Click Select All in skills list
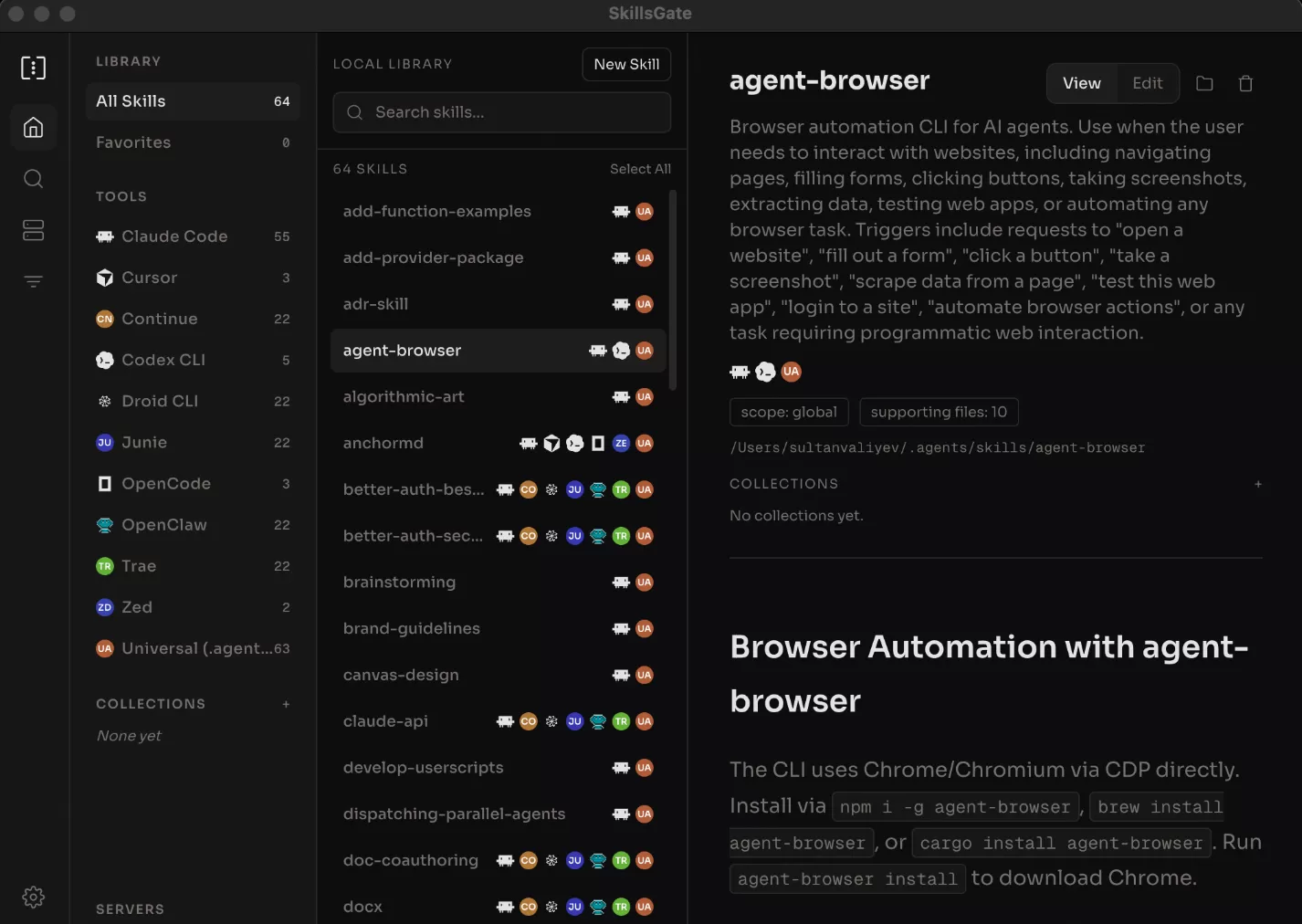 coord(640,169)
